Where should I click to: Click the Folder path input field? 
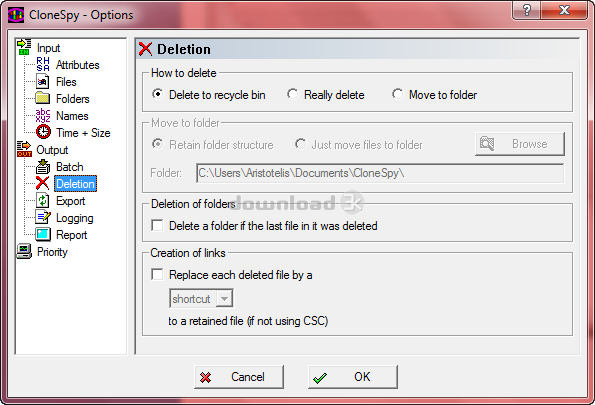(380, 173)
